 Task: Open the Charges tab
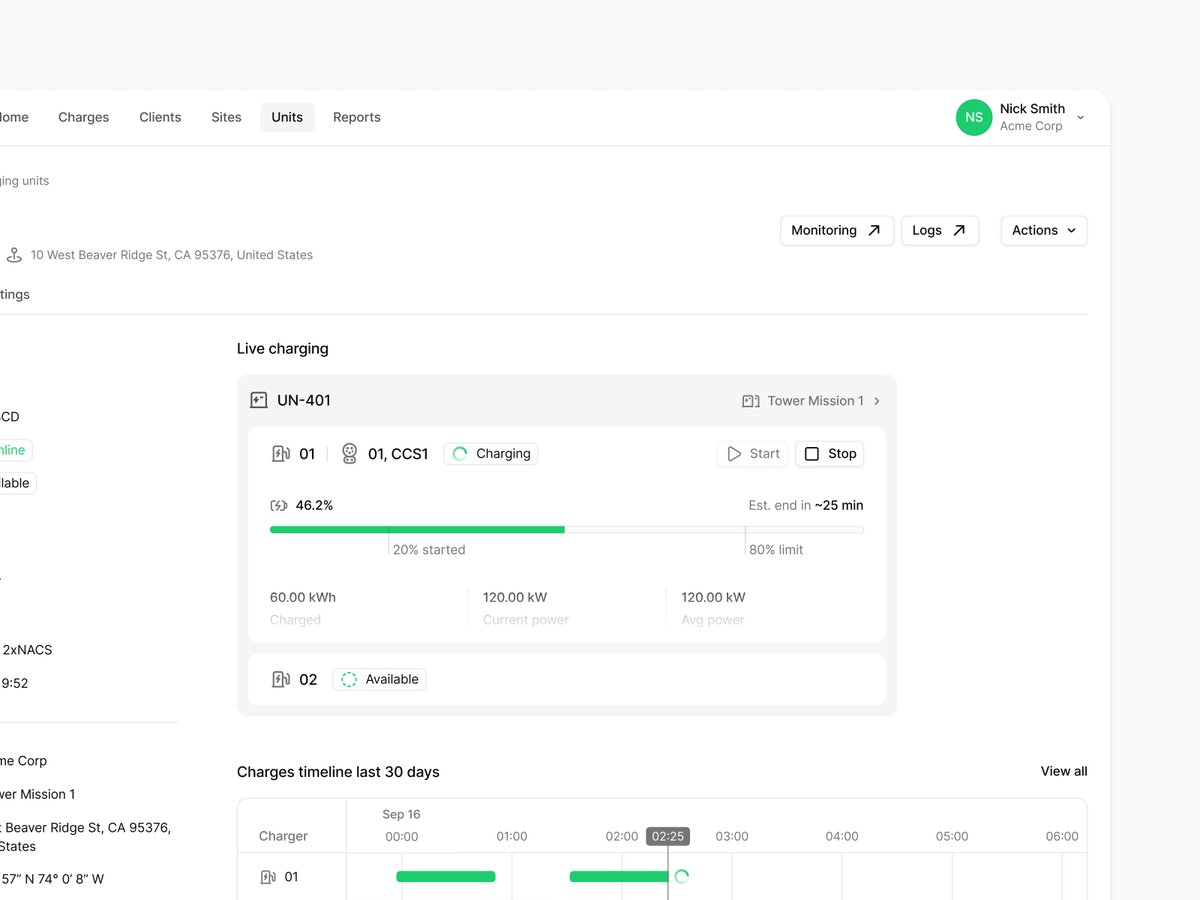click(84, 117)
